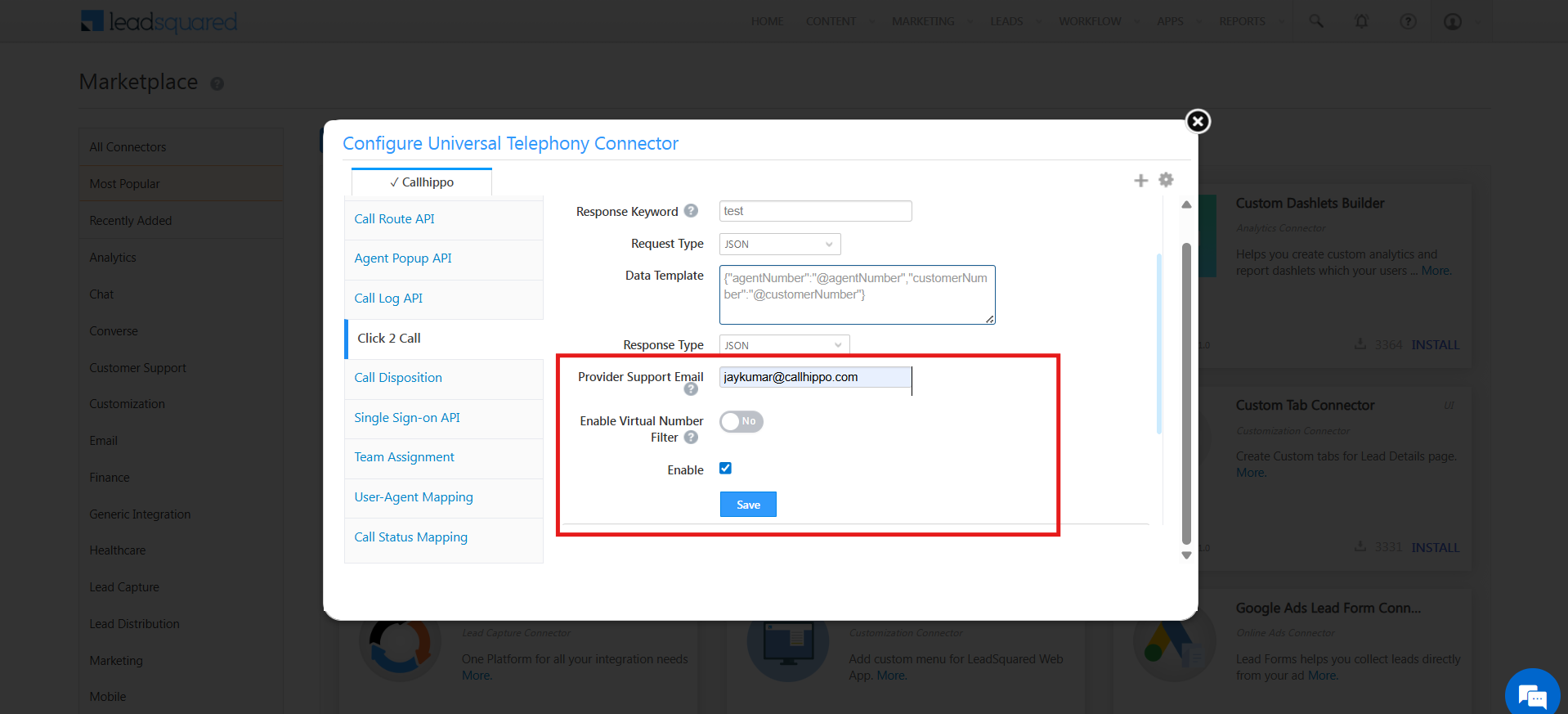
Task: Open the Call Route API section
Action: point(444,219)
